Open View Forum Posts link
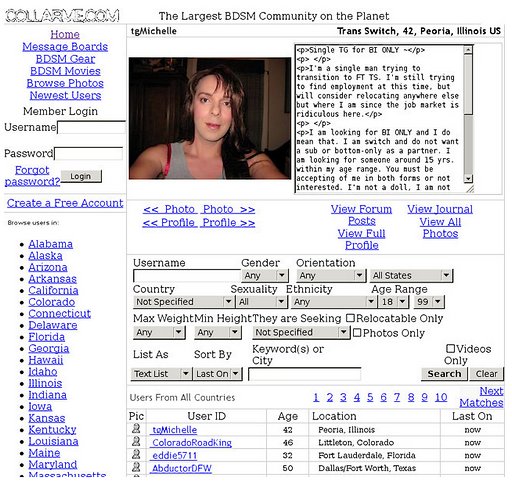512x485 pixels. [361, 215]
